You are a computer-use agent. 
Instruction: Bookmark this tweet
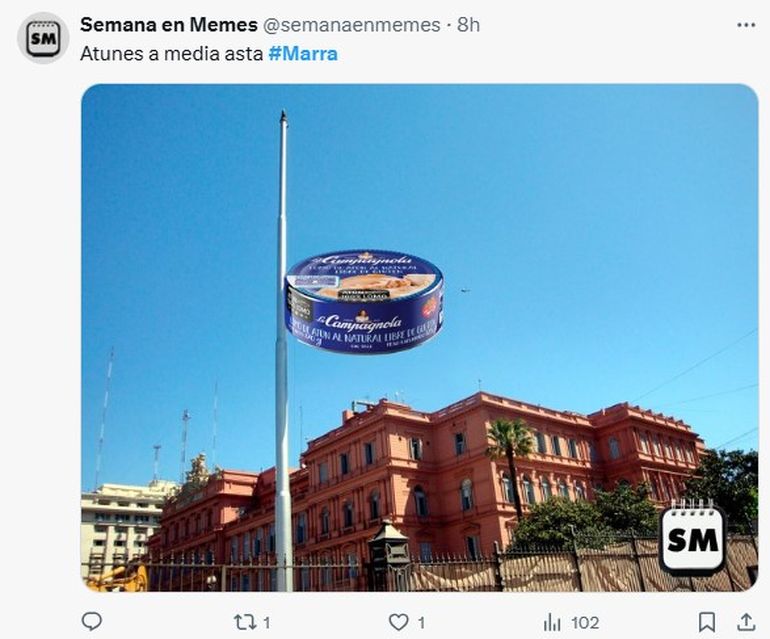pyautogui.click(x=707, y=622)
